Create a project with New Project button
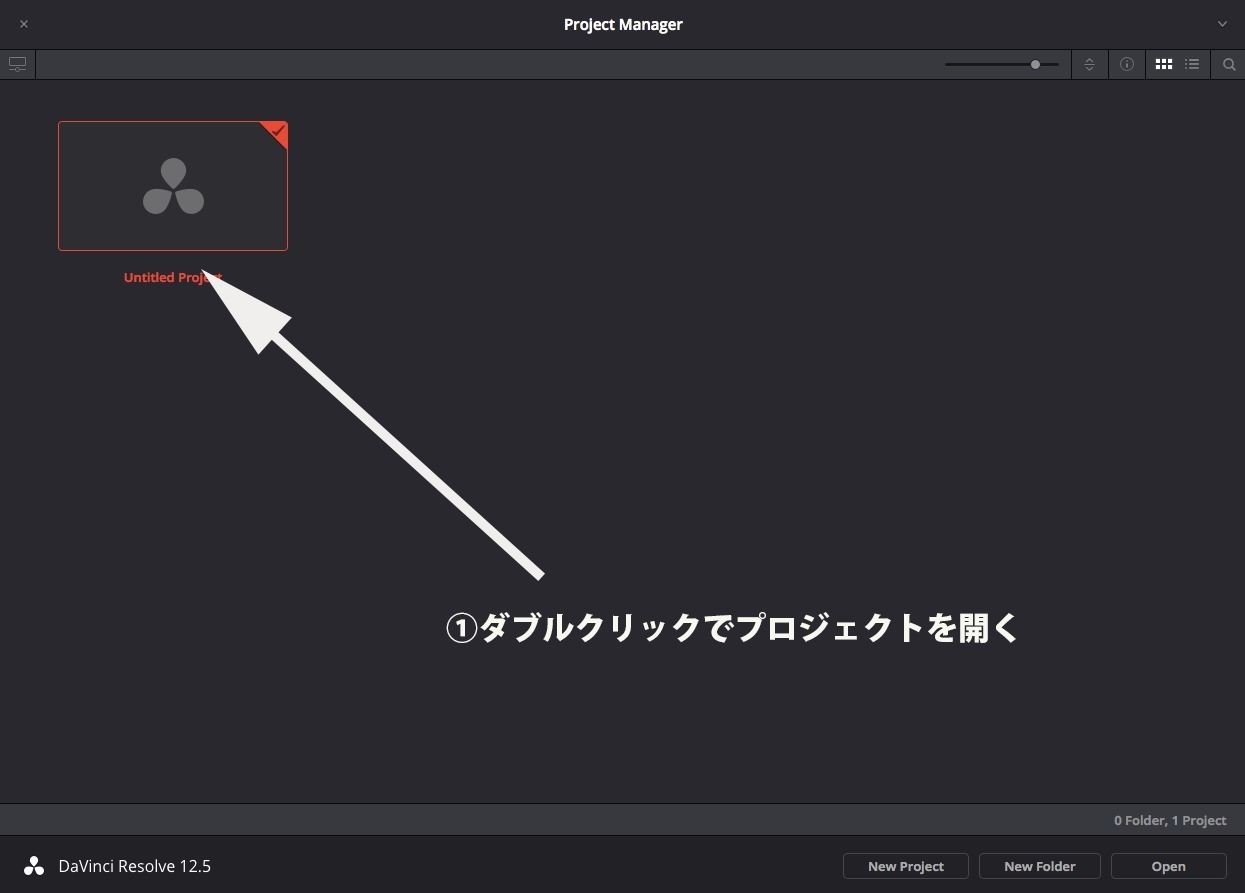The image size is (1245, 893). coord(905,866)
